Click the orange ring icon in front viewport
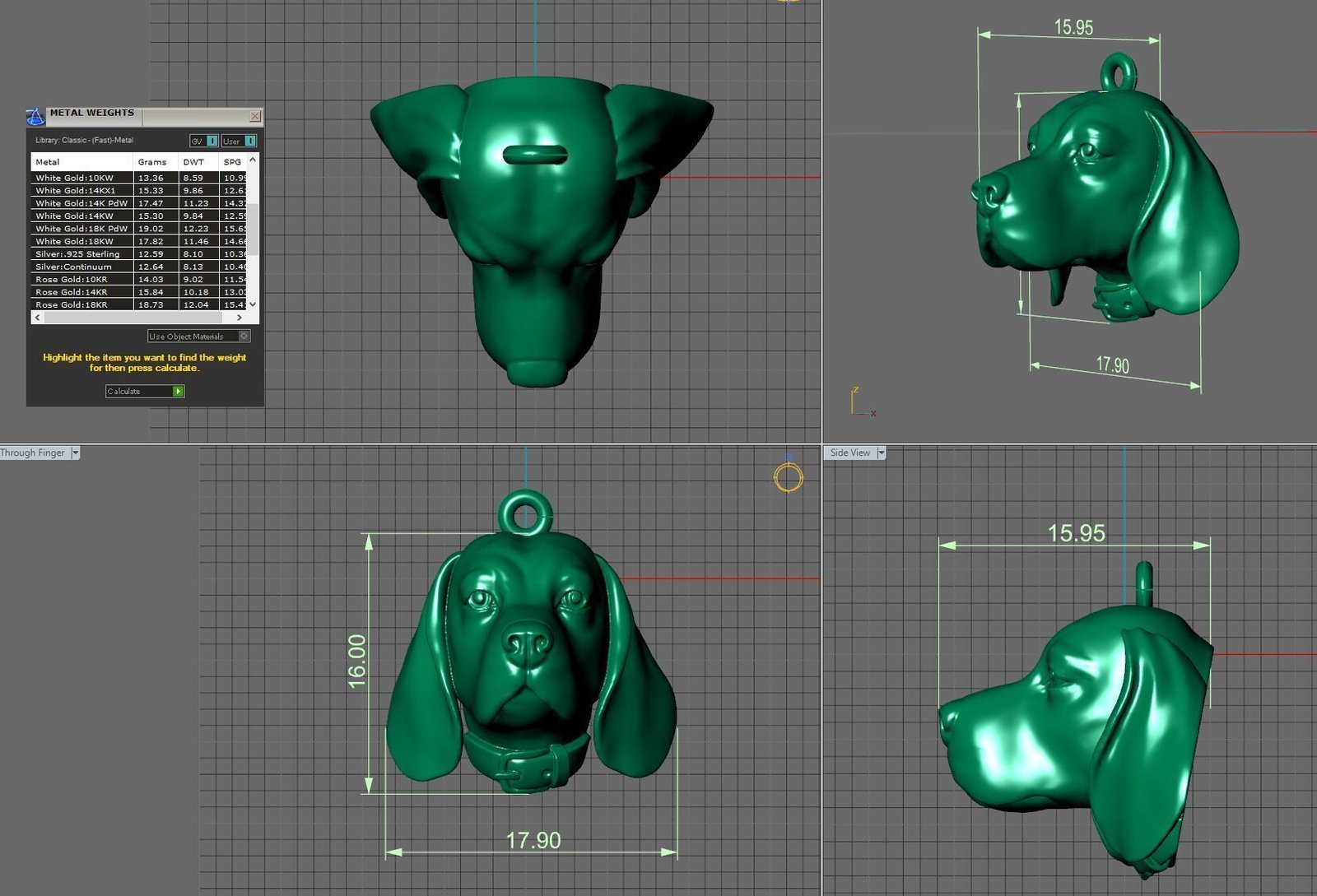The image size is (1317, 896). (788, 477)
